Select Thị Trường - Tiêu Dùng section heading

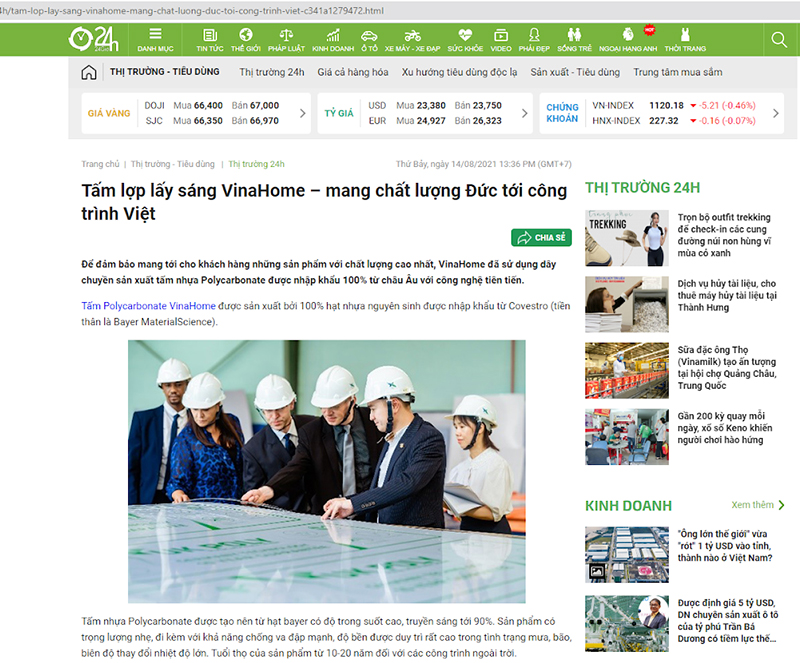click(165, 72)
